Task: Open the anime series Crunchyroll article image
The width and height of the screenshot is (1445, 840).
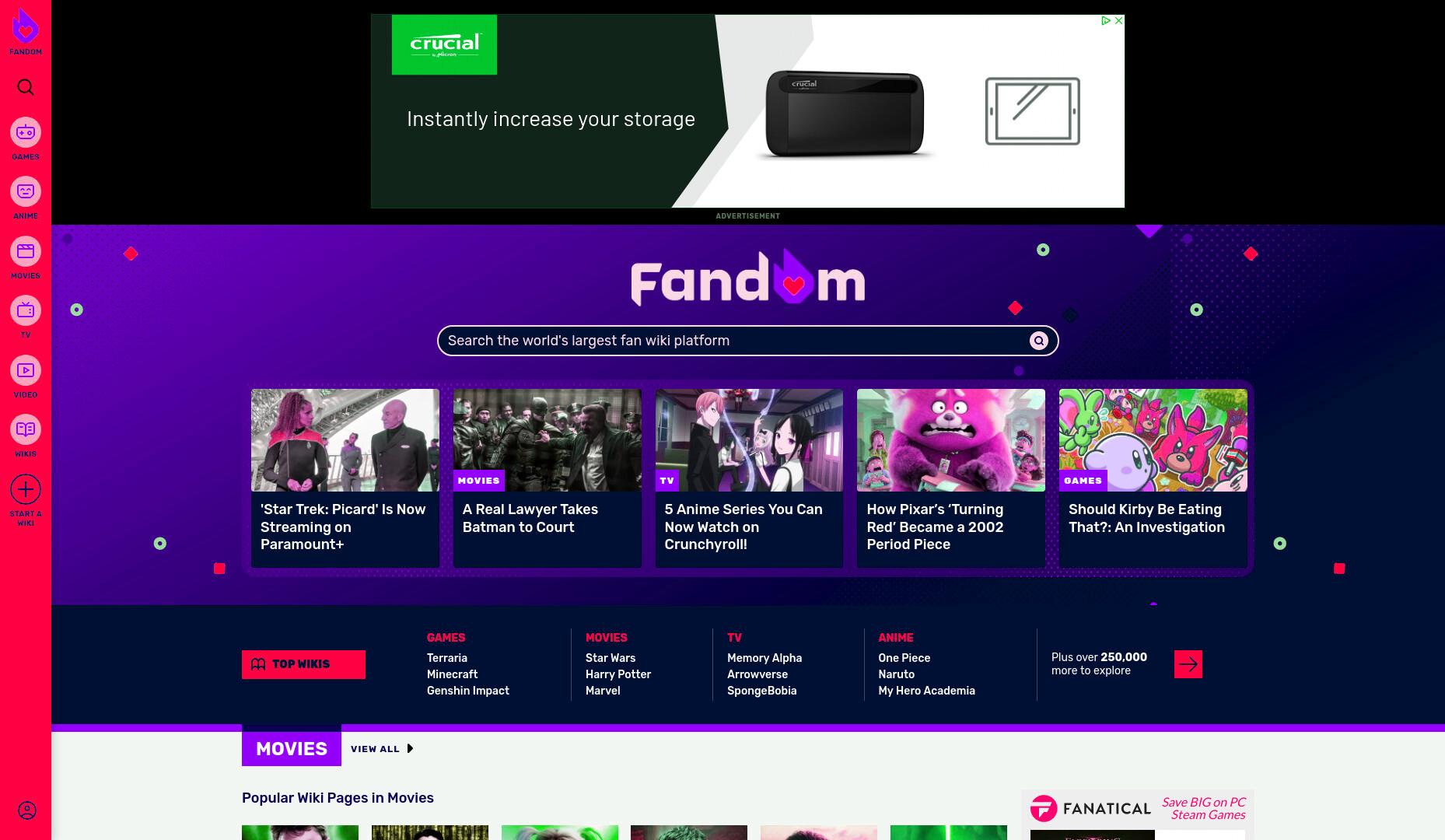Action: 749,440
